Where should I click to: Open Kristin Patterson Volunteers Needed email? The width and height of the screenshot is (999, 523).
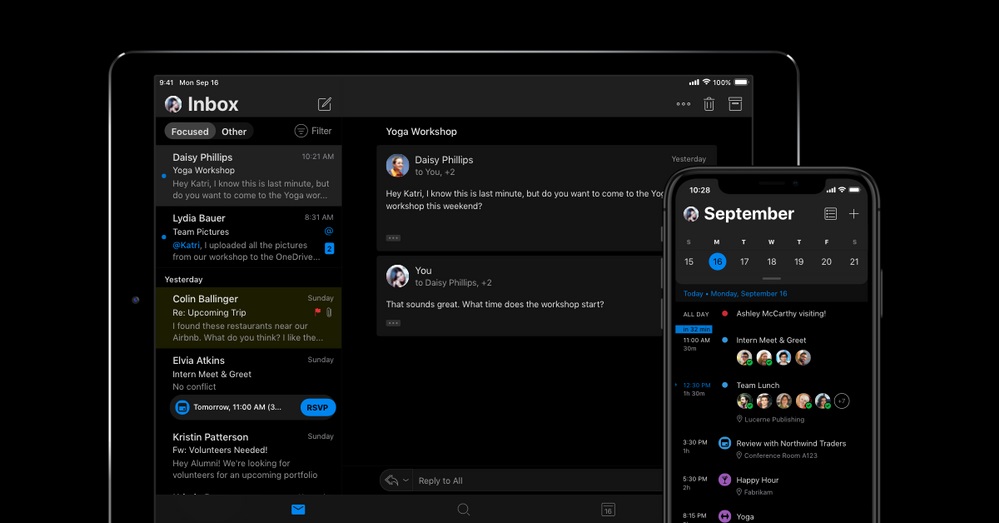coord(248,455)
